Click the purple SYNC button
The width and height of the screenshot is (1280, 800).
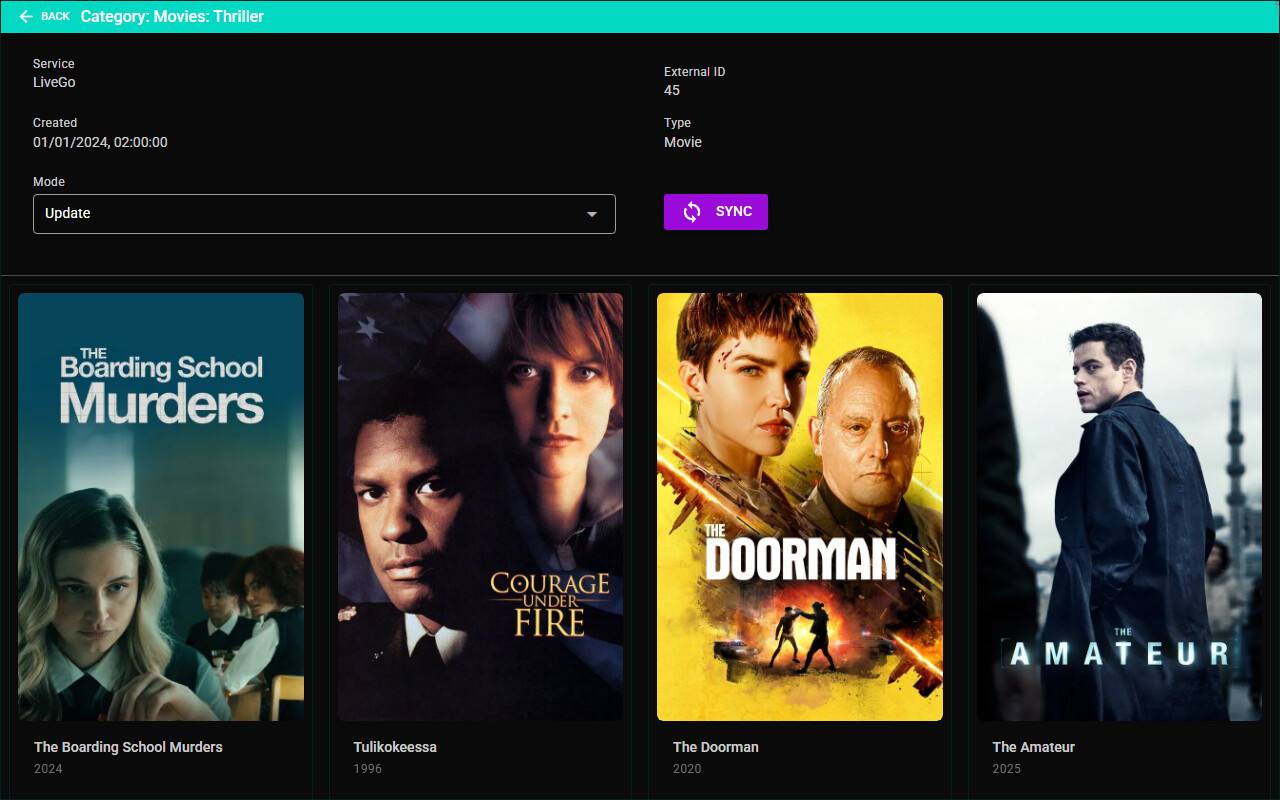(x=716, y=212)
